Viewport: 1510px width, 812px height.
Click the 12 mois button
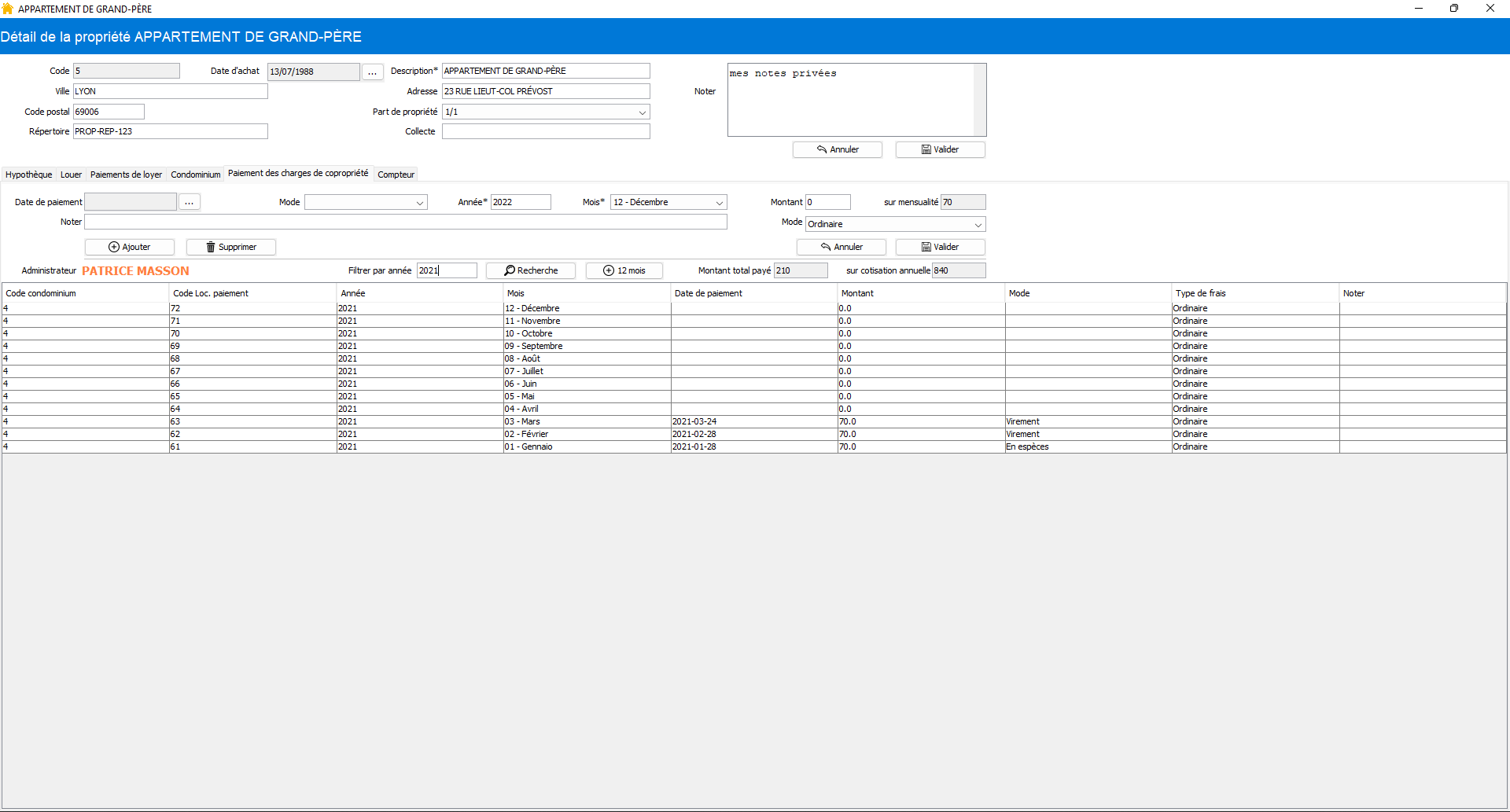pos(624,270)
